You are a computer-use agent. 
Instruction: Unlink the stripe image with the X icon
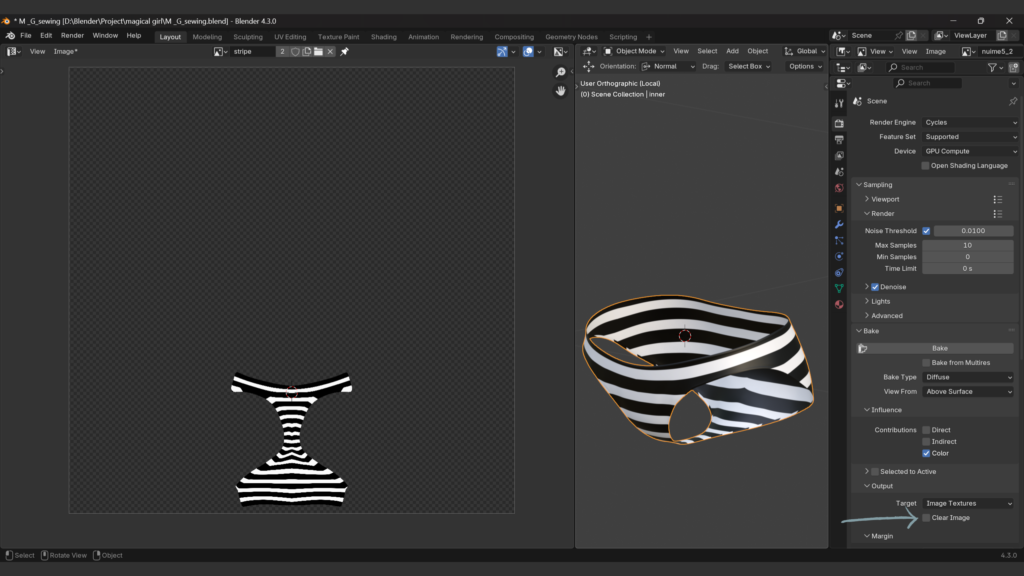point(331,51)
